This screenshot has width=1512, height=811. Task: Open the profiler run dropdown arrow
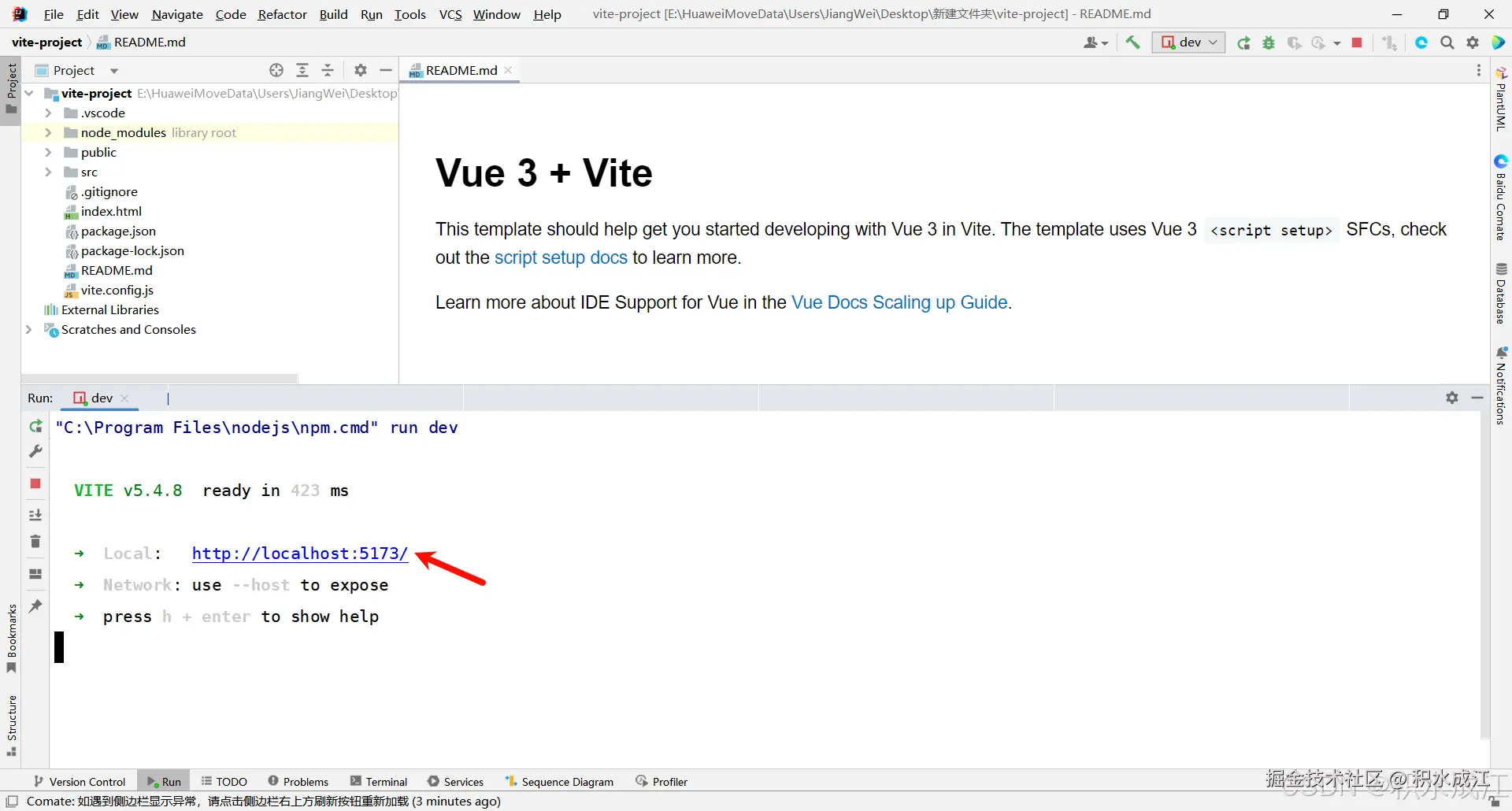1337,43
